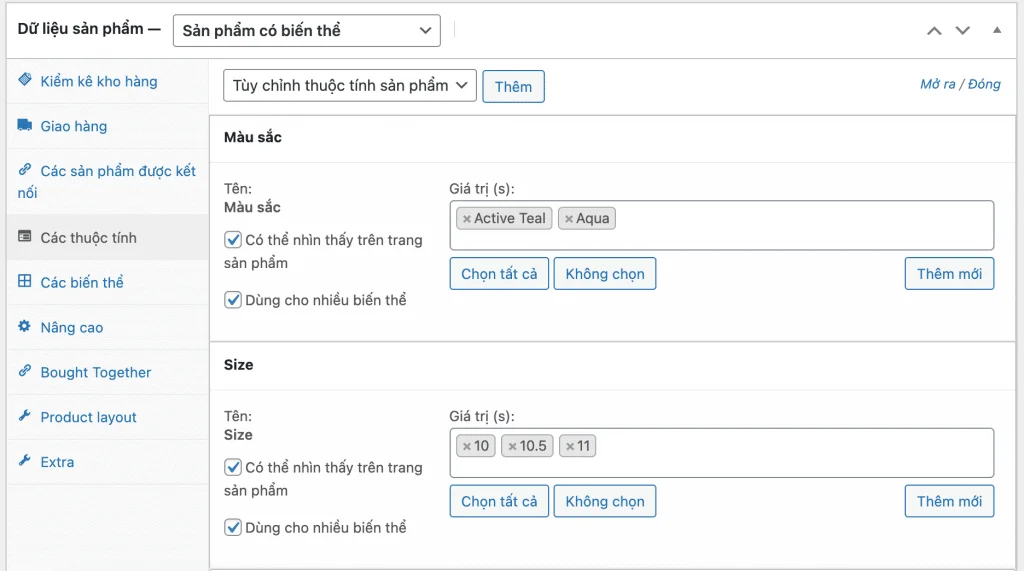This screenshot has height=571, width=1024.
Task: Click inside the Size values input field
Action: point(790,453)
